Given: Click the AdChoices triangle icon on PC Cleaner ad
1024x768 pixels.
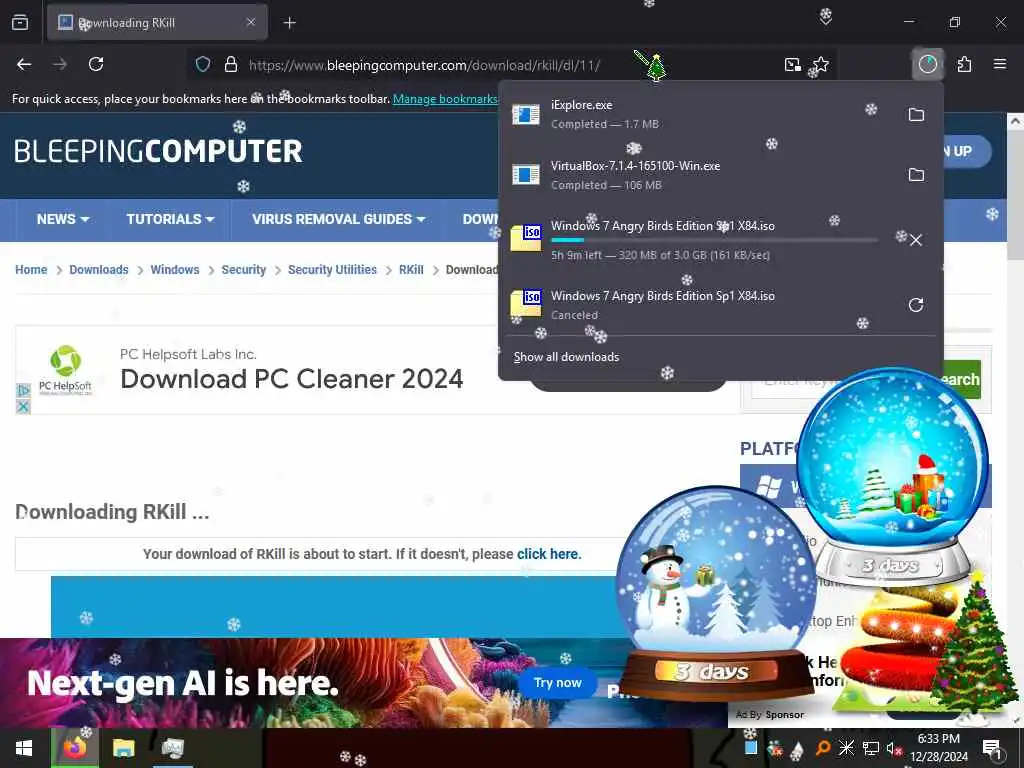Looking at the screenshot, I should [x=23, y=391].
